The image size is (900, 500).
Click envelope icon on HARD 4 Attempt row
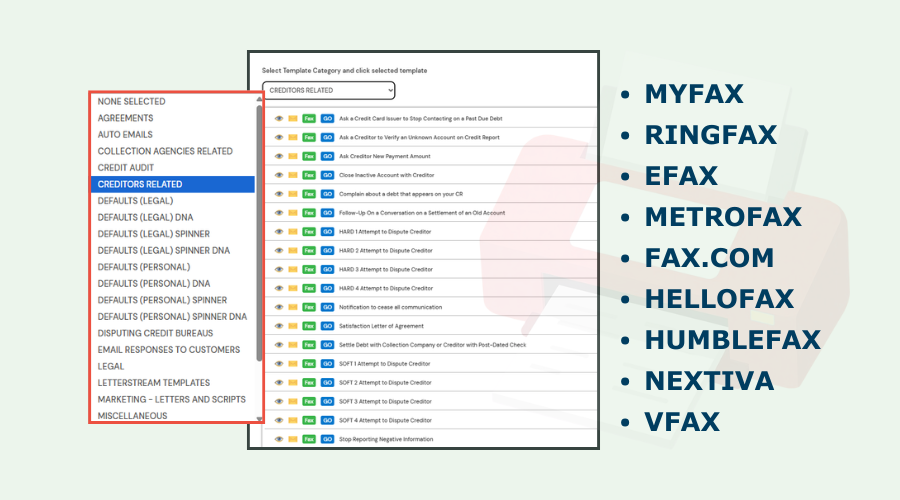coord(293,288)
